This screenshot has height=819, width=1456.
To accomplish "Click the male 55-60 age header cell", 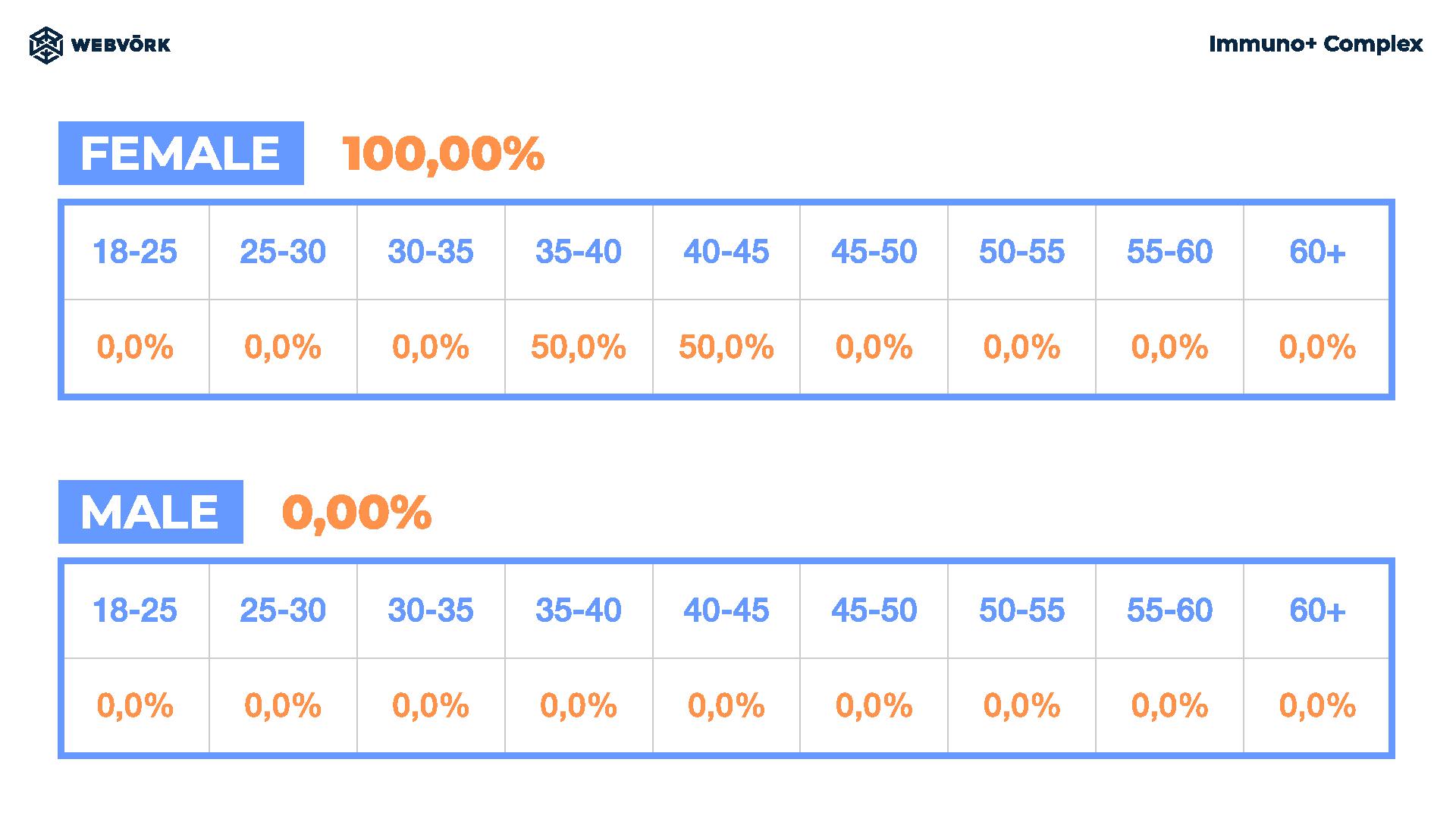I will (1170, 610).
